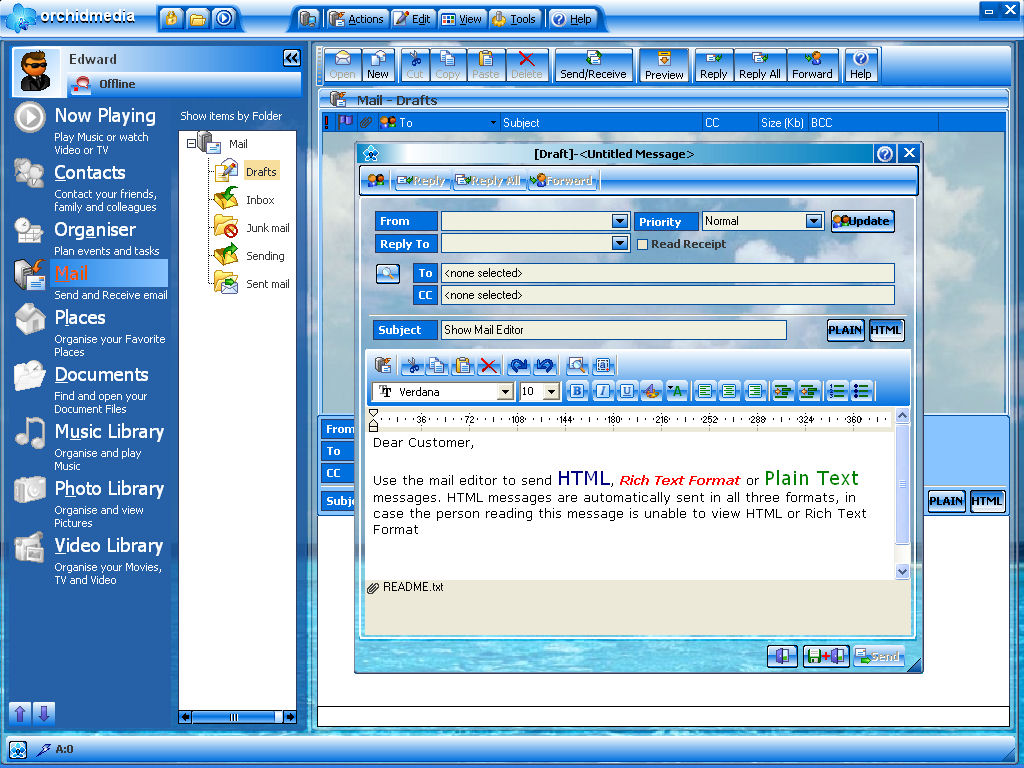Image resolution: width=1024 pixels, height=768 pixels.
Task: Click the Forward button in the main toolbar
Action: coord(812,66)
